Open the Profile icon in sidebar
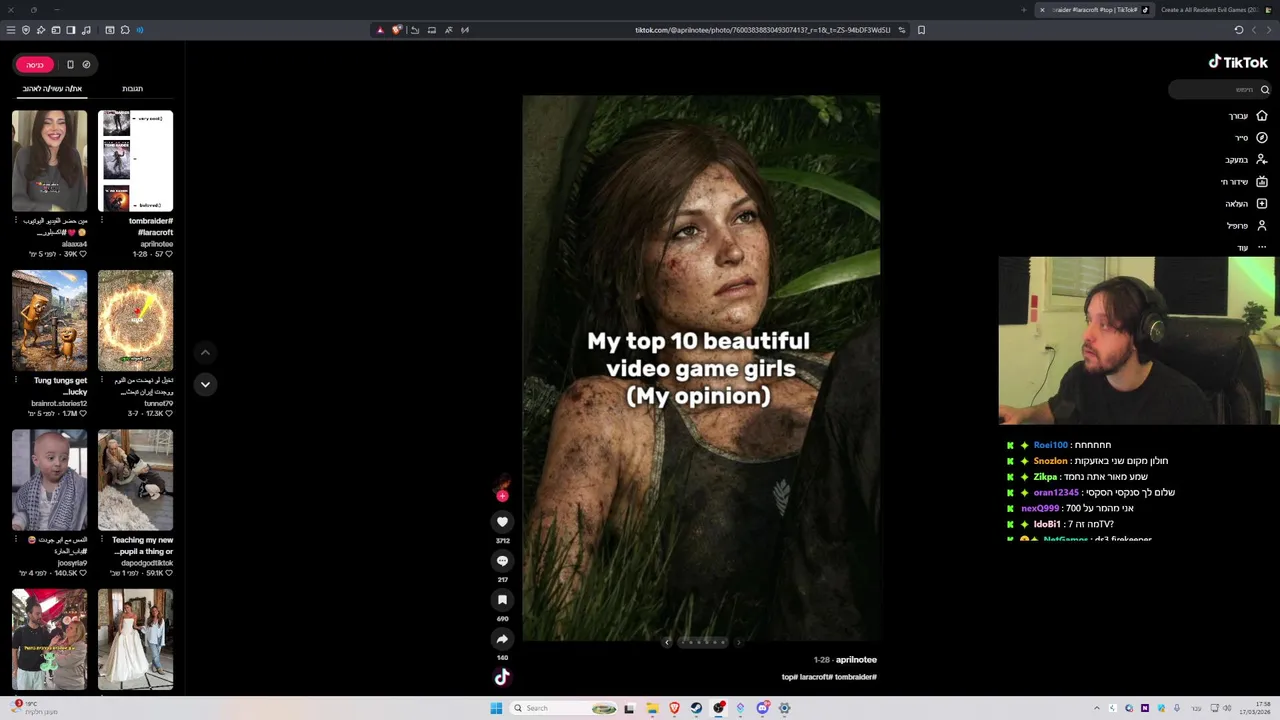This screenshot has width=1280, height=720. [x=1261, y=226]
